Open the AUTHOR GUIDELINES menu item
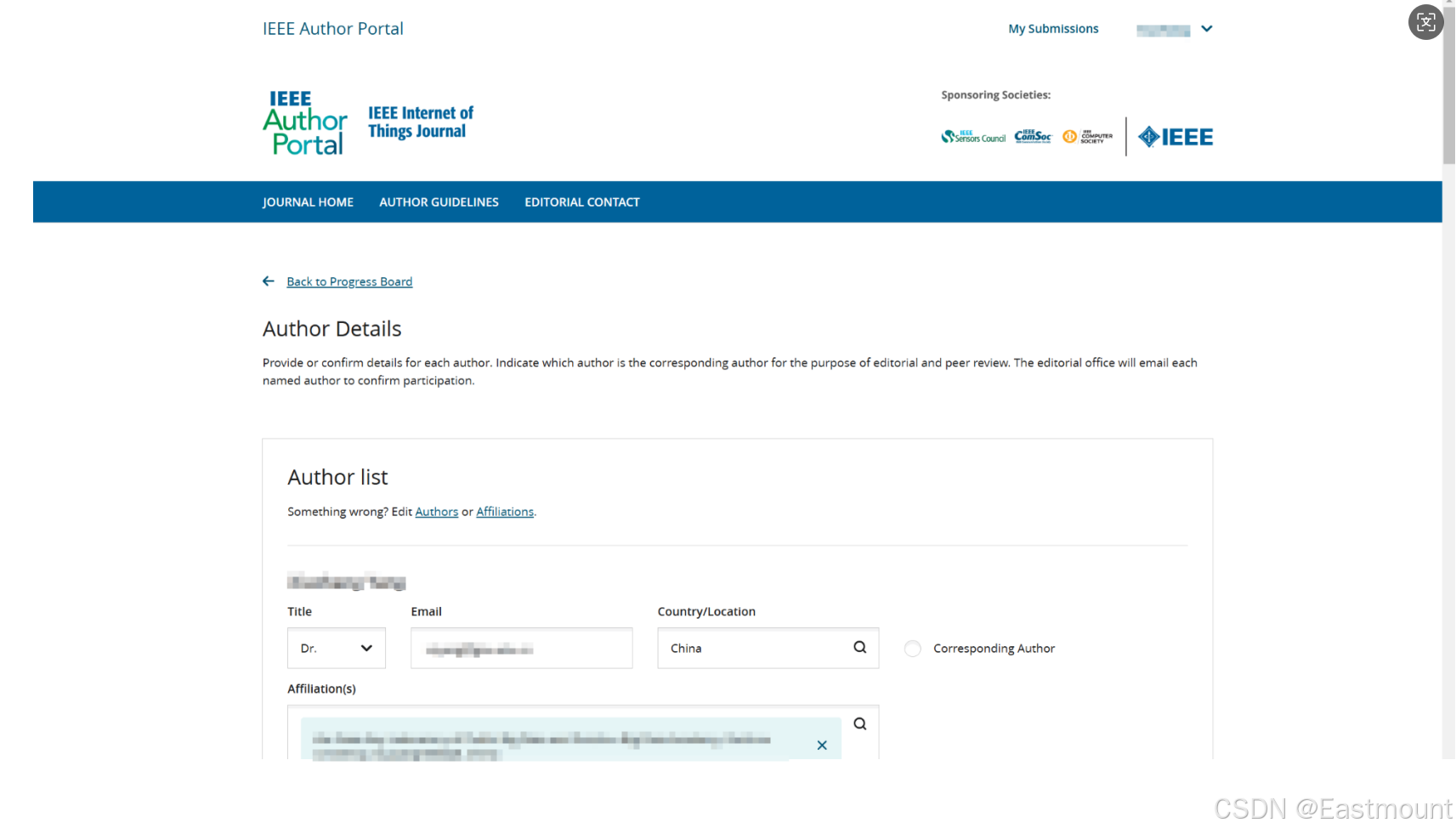The height and width of the screenshot is (834, 1456). [439, 202]
